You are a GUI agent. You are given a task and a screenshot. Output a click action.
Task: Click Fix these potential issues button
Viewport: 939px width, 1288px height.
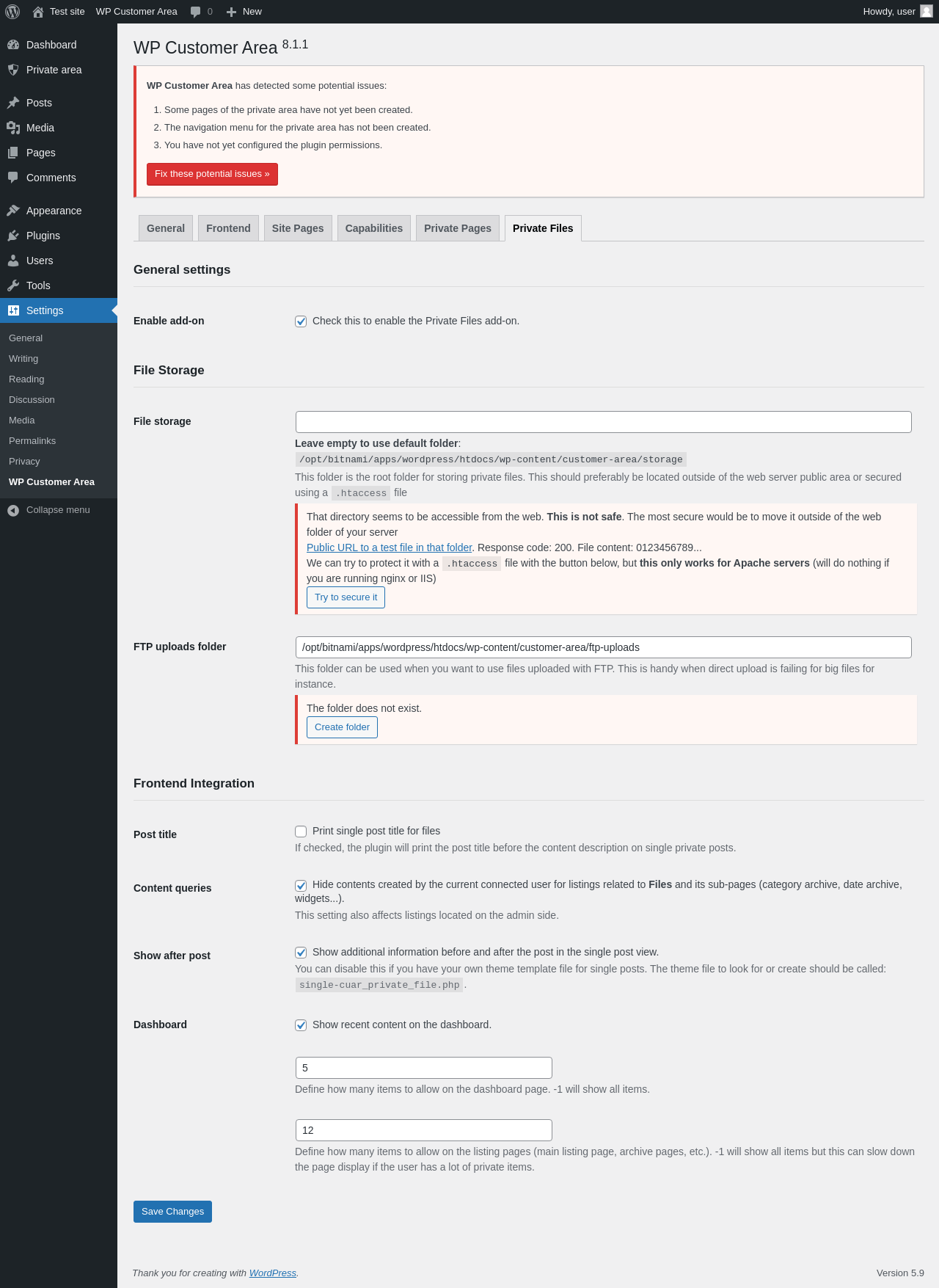point(212,174)
